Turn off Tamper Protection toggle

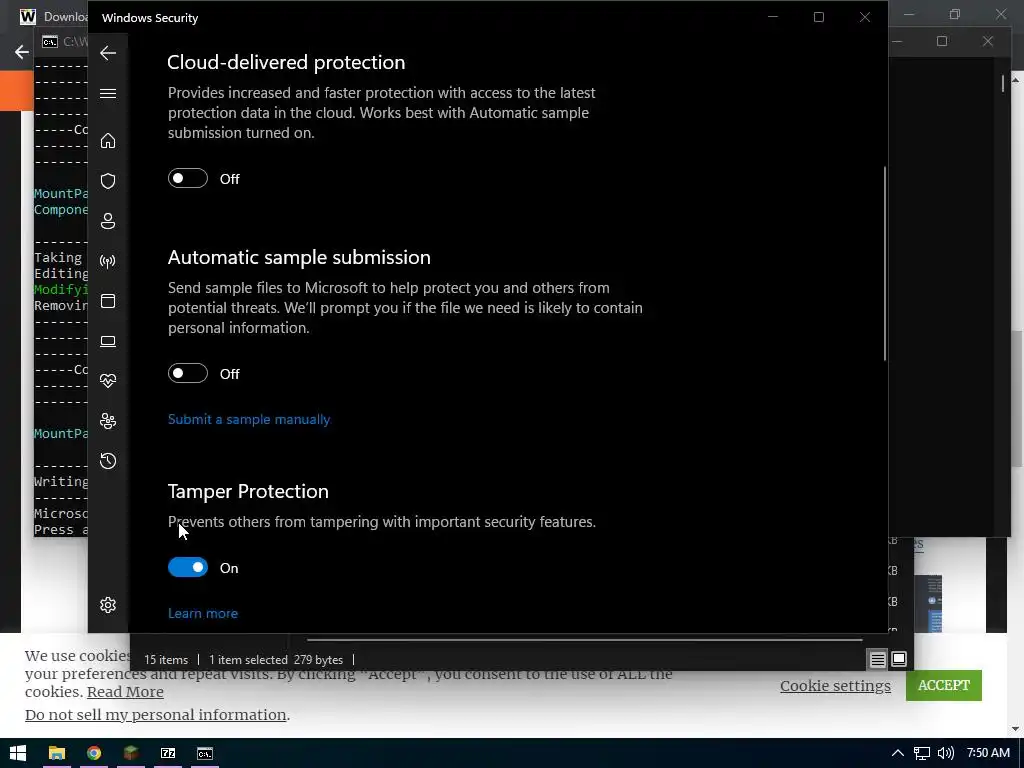pyautogui.click(x=188, y=567)
